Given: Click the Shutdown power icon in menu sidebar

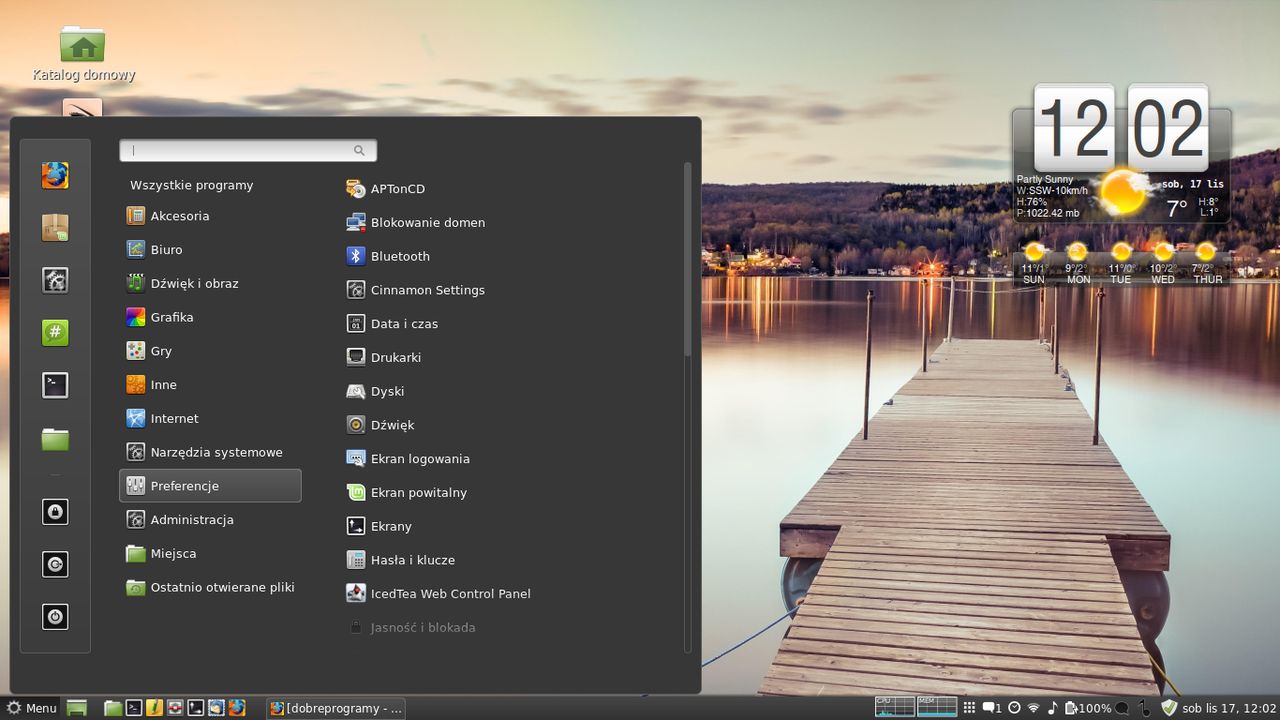Looking at the screenshot, I should point(55,616).
